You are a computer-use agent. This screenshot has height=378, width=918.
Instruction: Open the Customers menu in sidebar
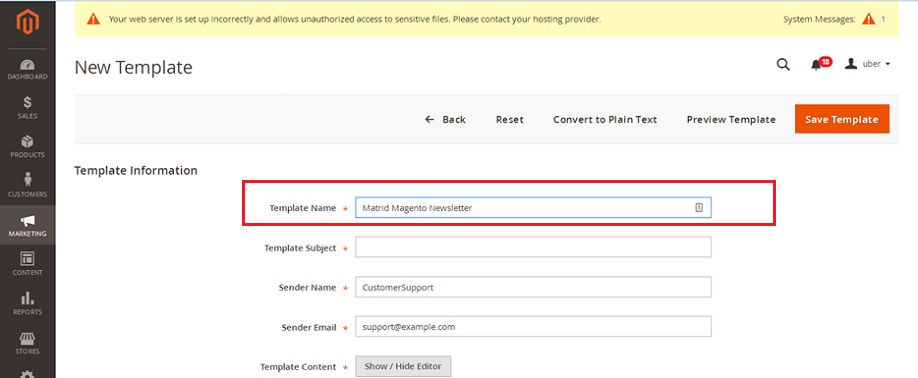tap(28, 186)
